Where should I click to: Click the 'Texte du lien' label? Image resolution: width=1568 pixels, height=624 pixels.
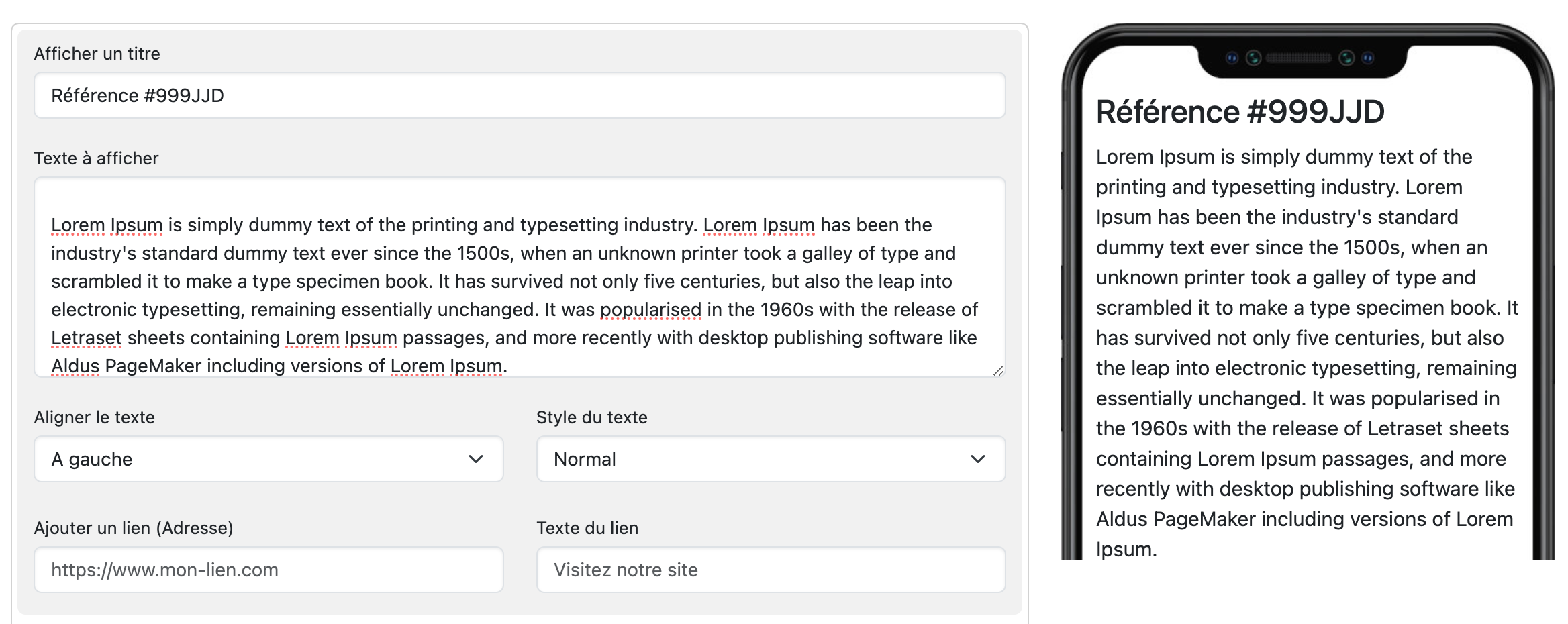(587, 528)
